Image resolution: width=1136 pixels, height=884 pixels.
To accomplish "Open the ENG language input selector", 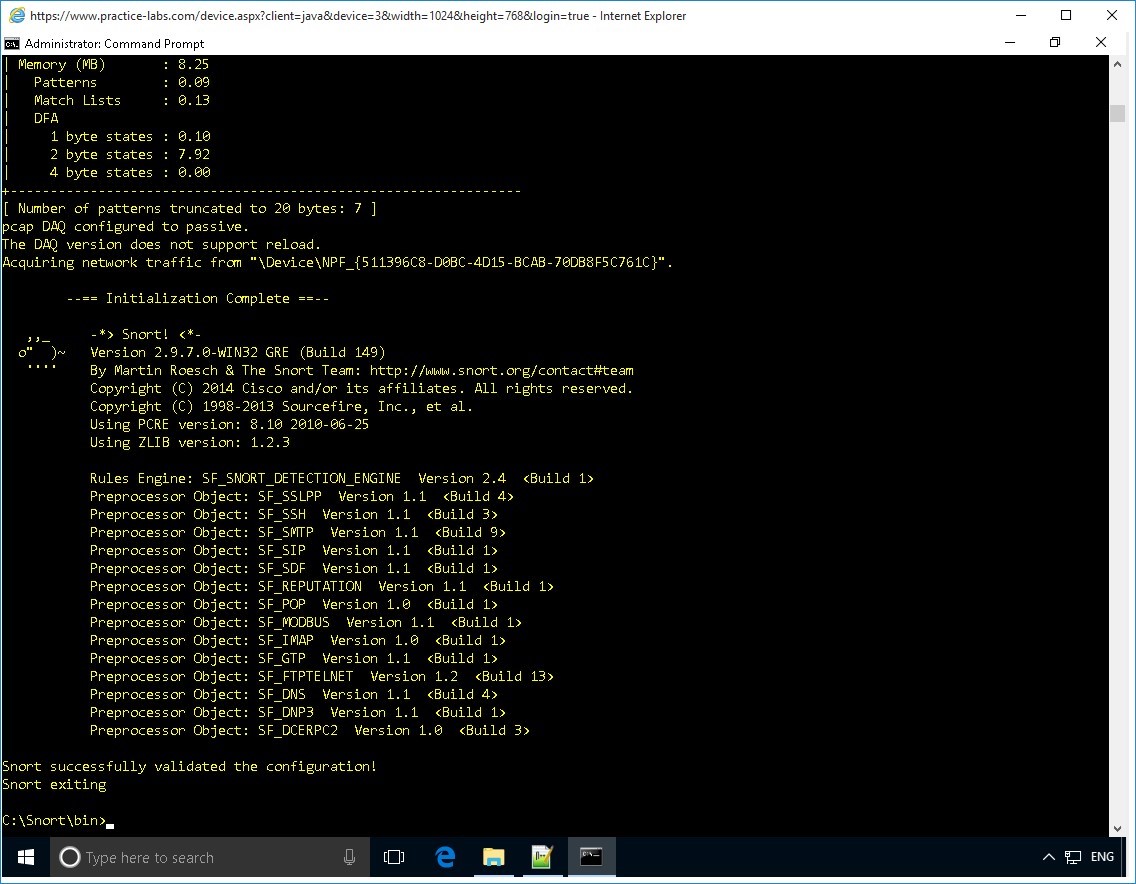I will pos(1102,858).
